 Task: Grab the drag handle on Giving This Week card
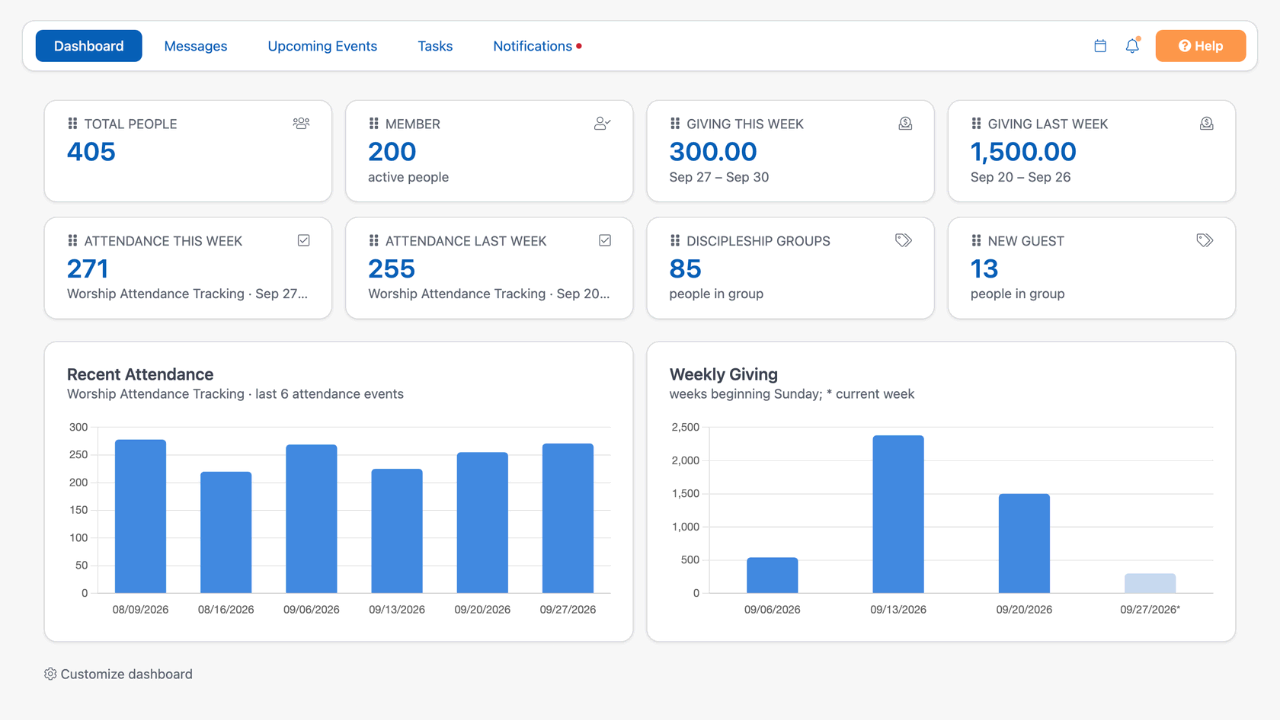pos(675,124)
